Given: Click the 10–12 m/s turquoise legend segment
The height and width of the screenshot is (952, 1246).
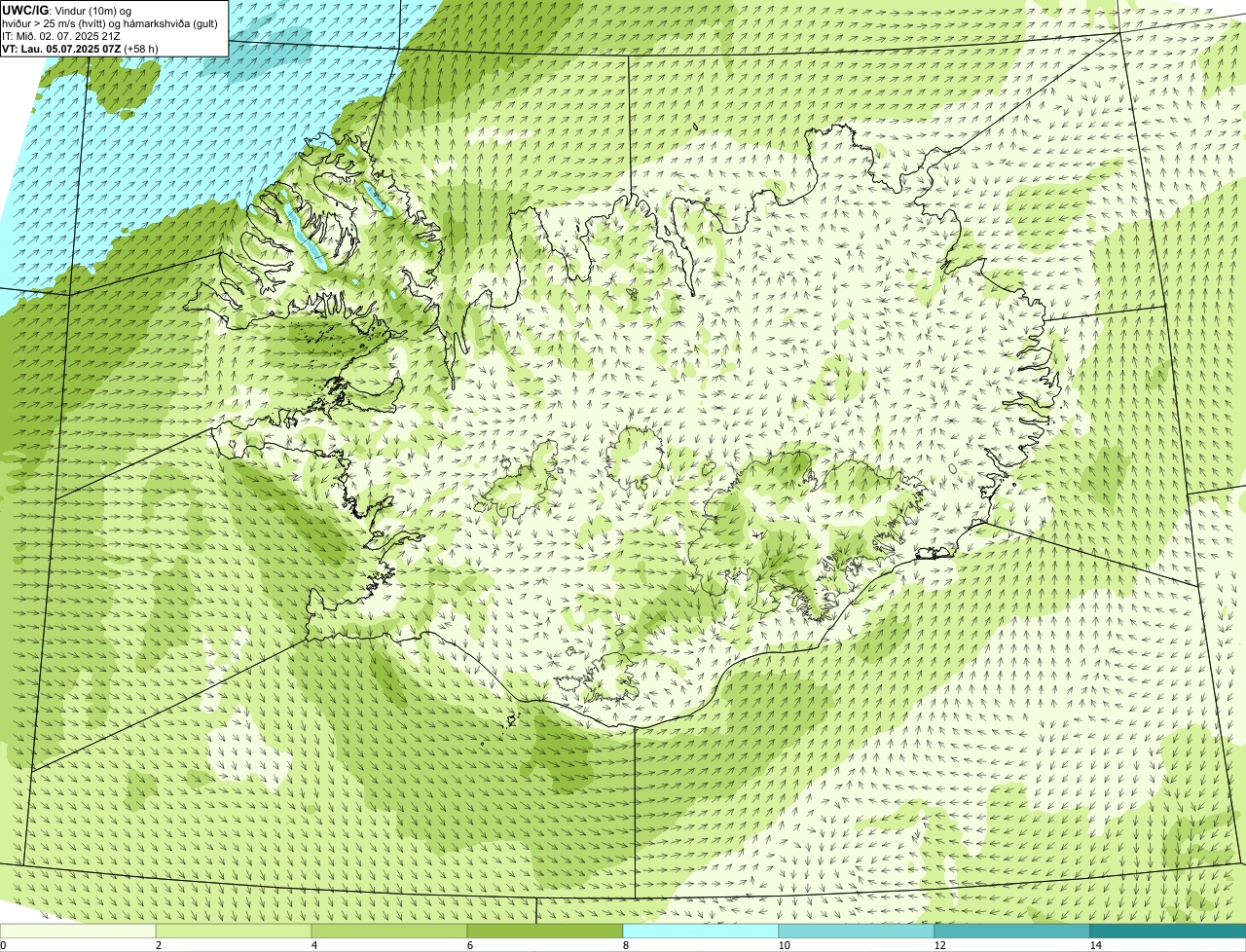Looking at the screenshot, I should tap(857, 931).
